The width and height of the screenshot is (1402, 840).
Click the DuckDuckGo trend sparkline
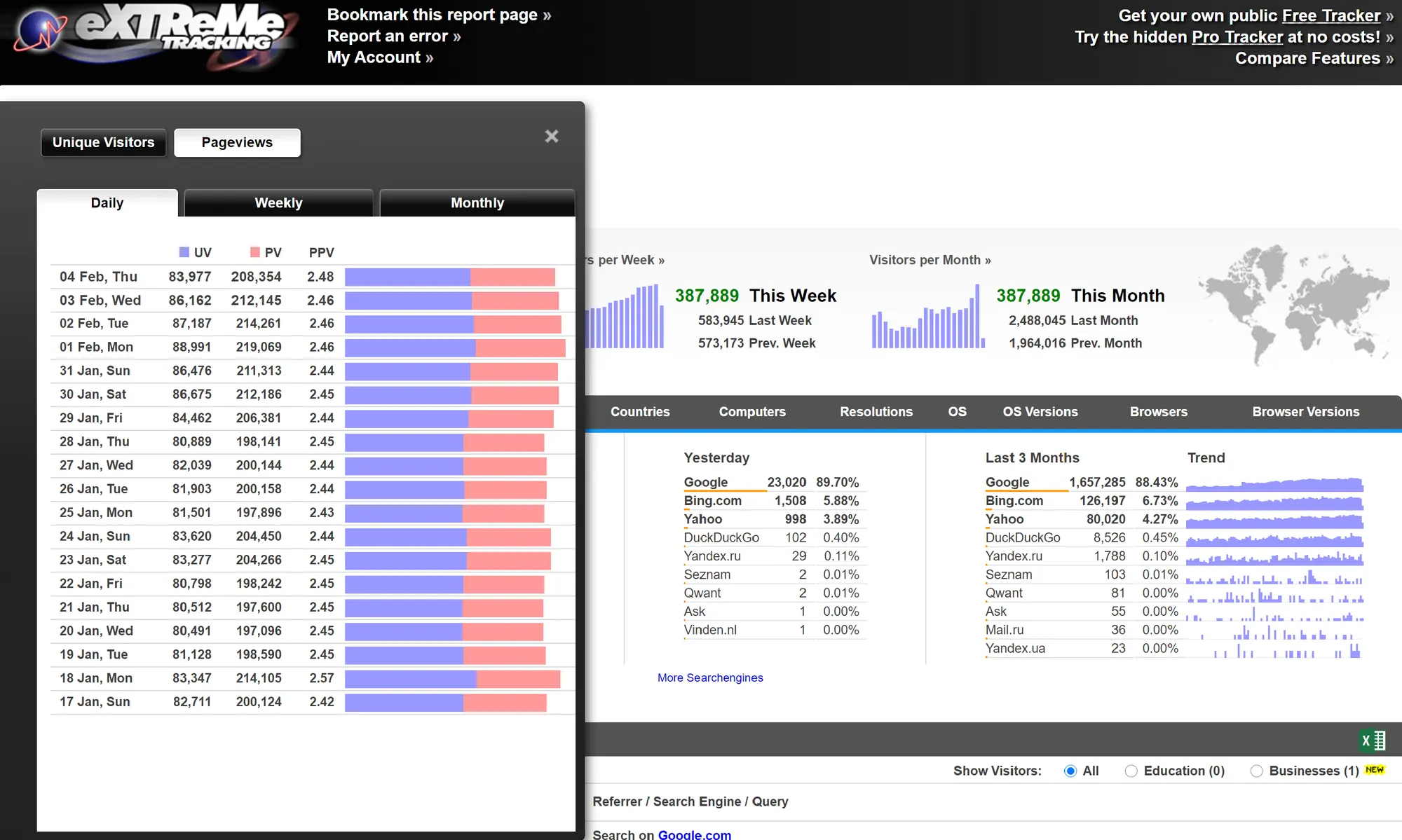tap(1274, 539)
